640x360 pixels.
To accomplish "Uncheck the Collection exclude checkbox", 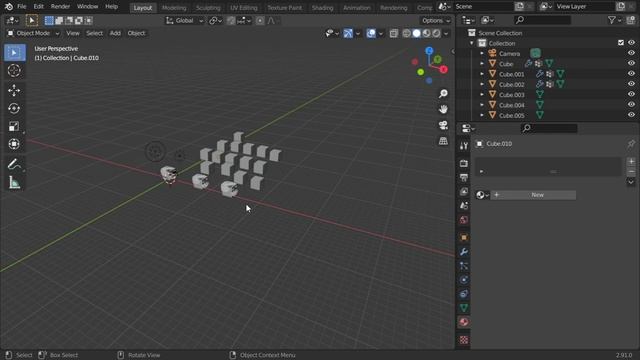I will (620, 42).
